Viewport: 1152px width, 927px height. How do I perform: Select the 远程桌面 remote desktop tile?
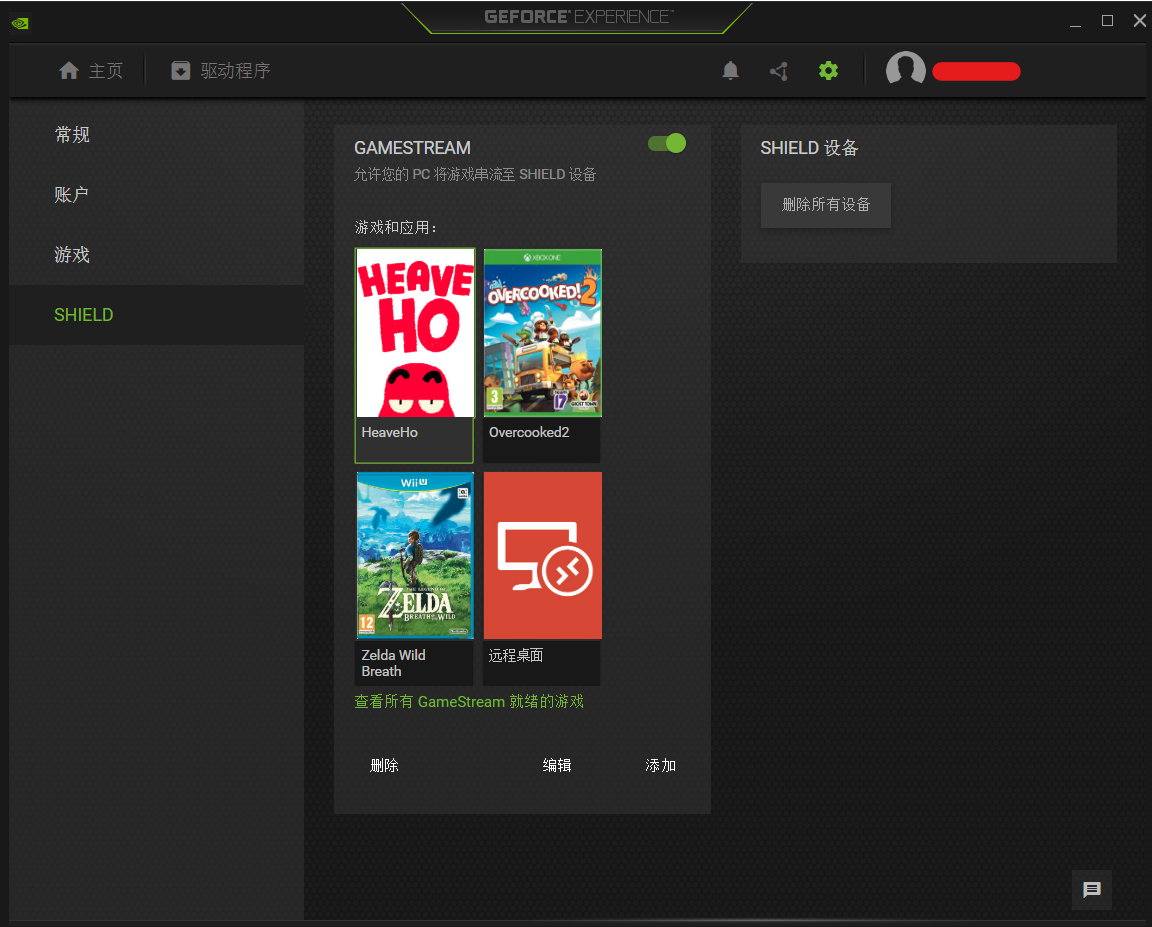point(543,555)
